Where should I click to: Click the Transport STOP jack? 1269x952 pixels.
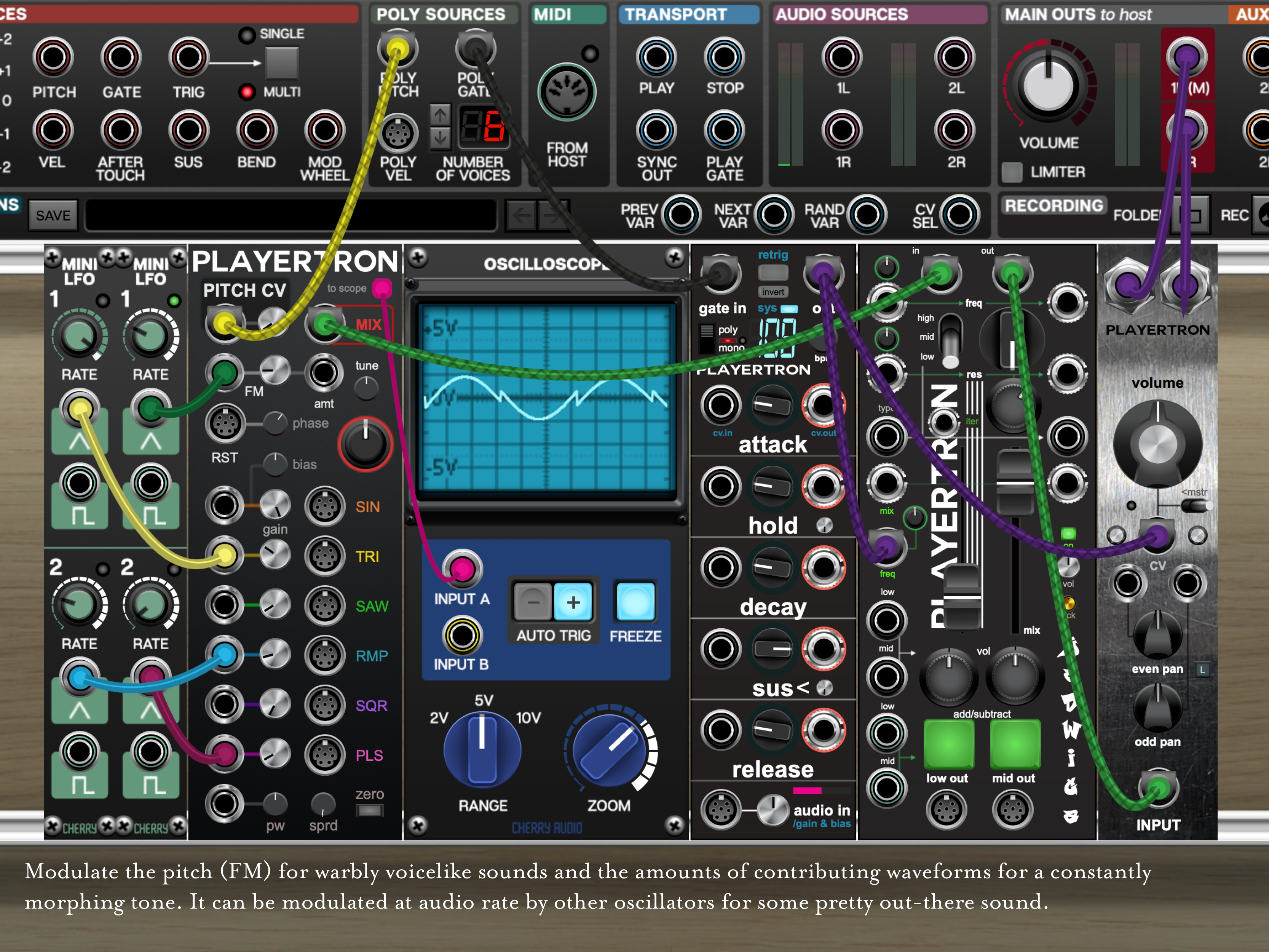click(724, 58)
